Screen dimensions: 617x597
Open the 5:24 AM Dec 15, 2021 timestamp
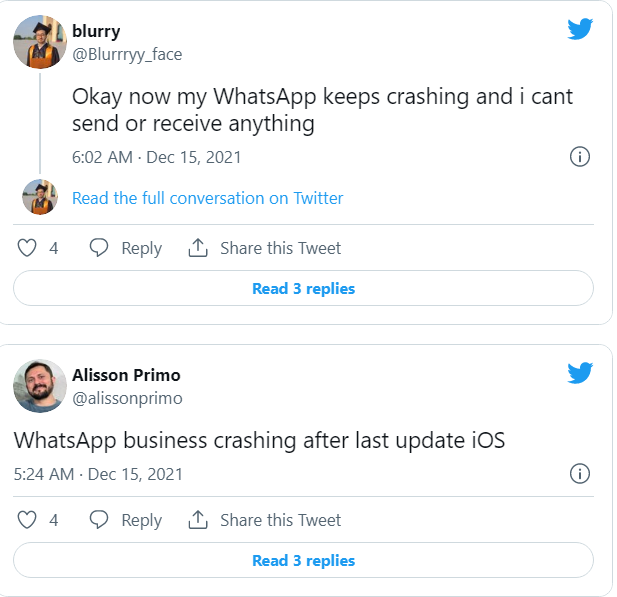tap(98, 473)
